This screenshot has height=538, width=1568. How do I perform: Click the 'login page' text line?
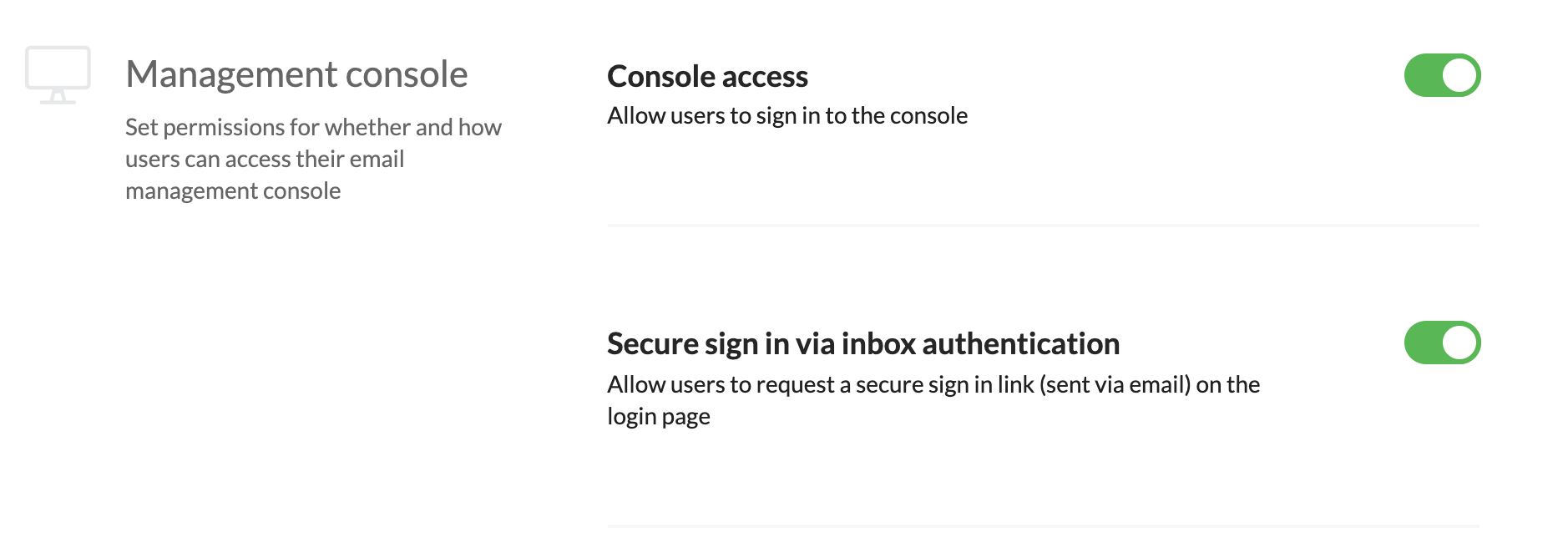pyautogui.click(x=659, y=416)
